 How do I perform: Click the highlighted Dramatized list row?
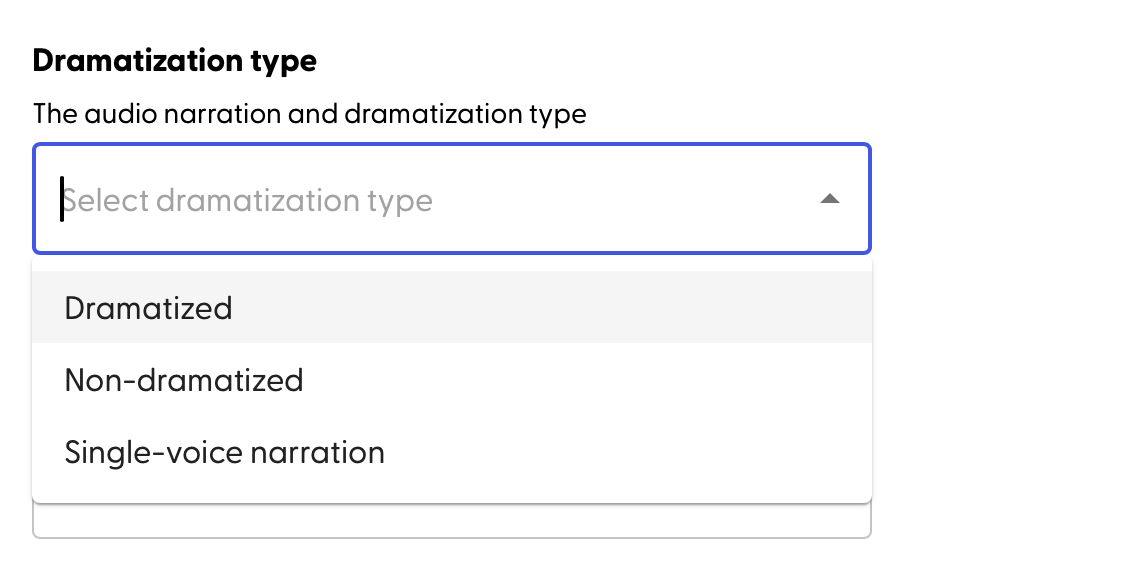click(x=451, y=307)
